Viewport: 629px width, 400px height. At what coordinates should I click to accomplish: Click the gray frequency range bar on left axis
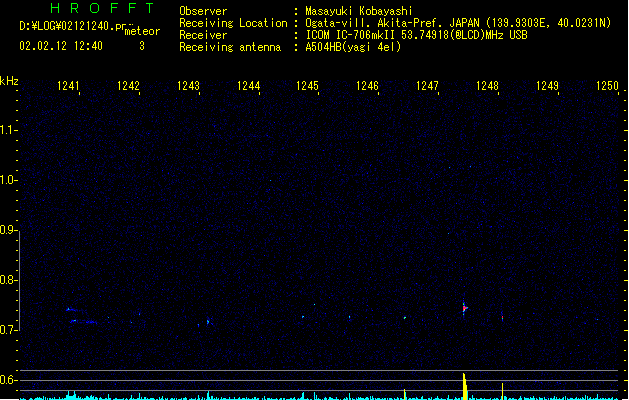coord(19,280)
